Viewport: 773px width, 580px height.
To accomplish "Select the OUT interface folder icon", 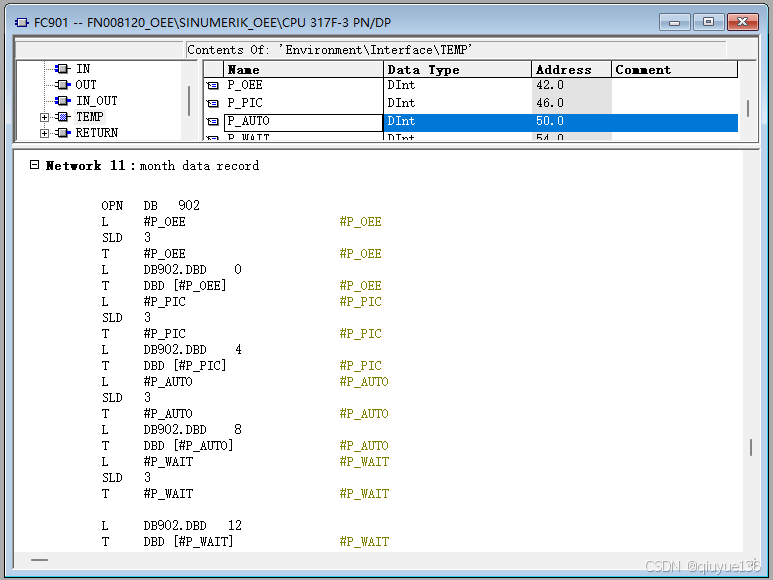I will click(x=63, y=85).
